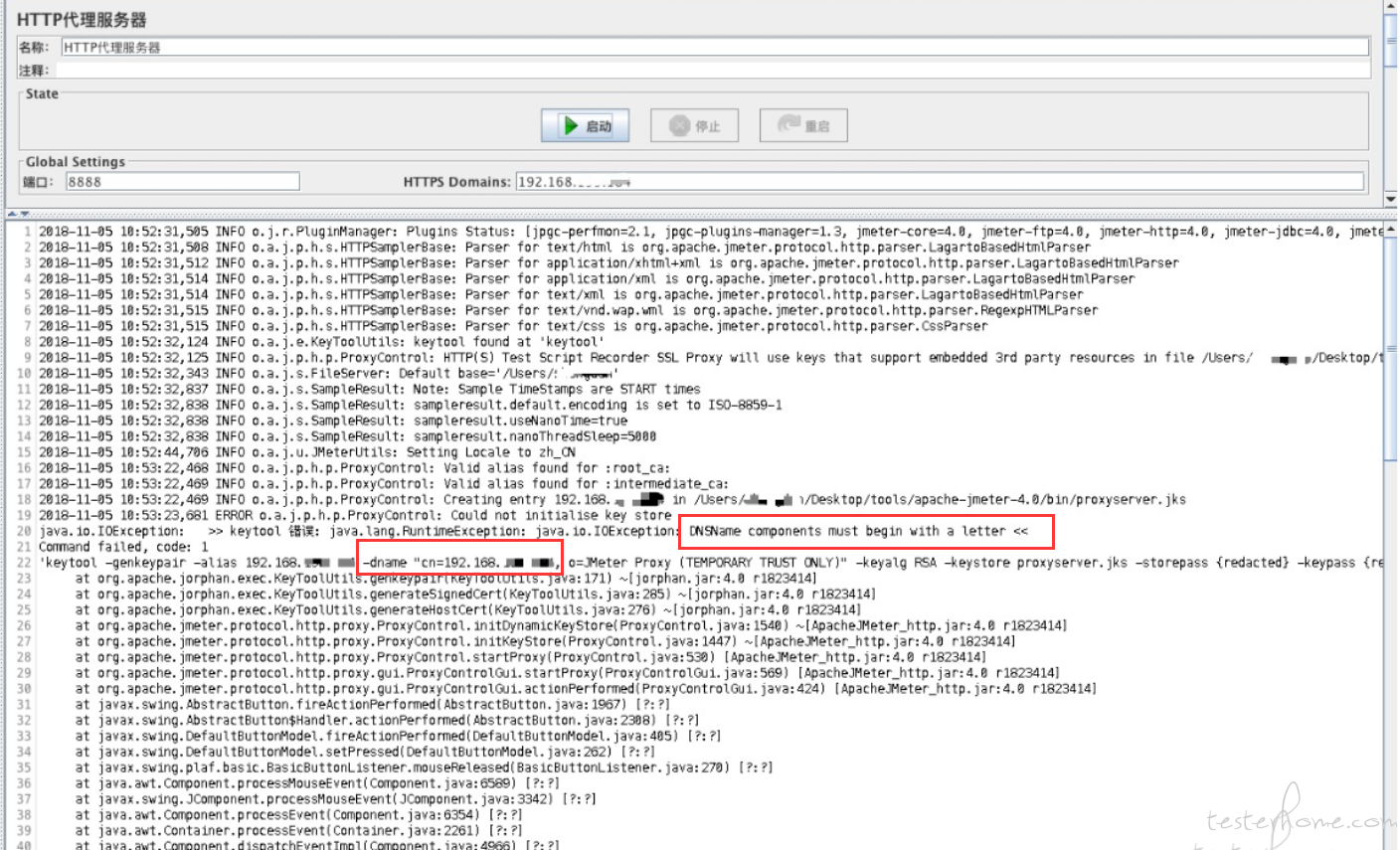Select the Test Script Recorder SSL Proxy log line
This screenshot has width=1400, height=850.
[x=710, y=358]
